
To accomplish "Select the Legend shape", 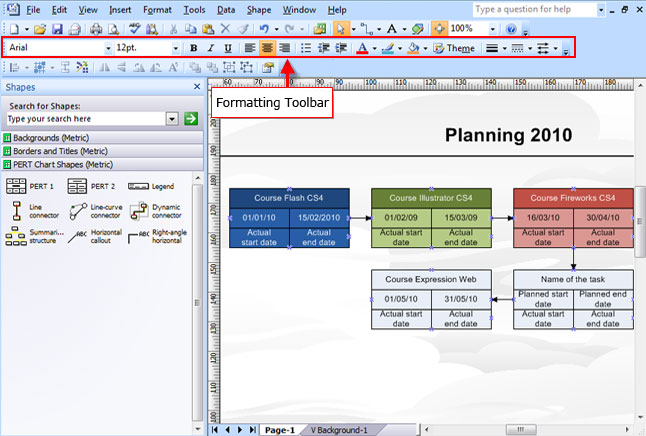I will [151, 186].
